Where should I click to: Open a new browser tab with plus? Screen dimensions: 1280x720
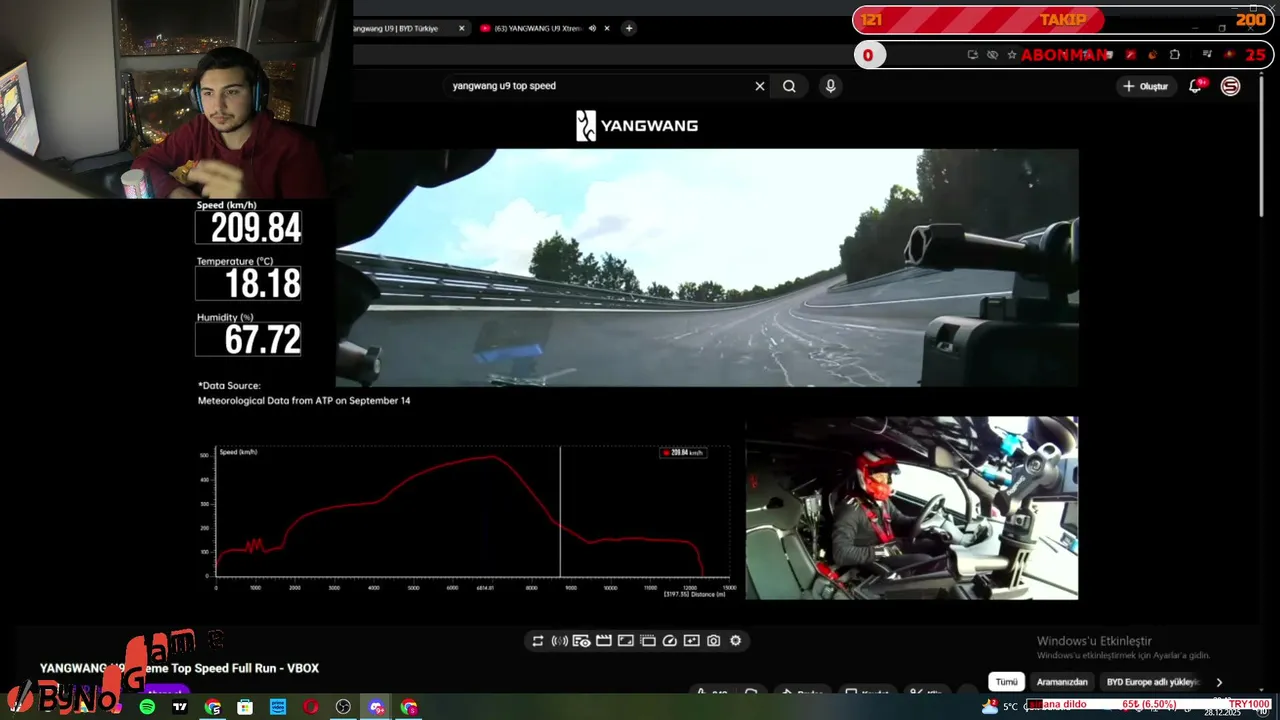(629, 28)
